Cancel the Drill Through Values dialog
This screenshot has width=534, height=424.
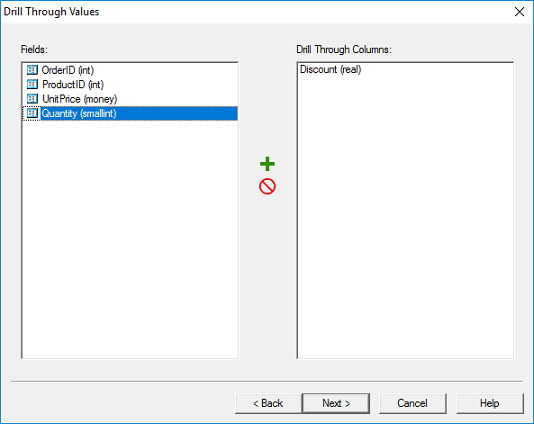click(x=412, y=403)
